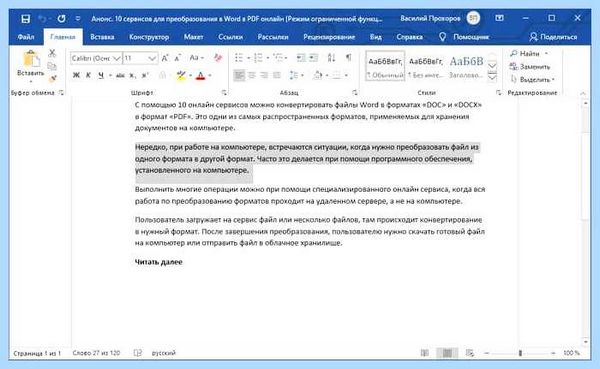This screenshot has height=369, width=600.
Task: Open the Выделить select dropdown
Action: [x=533, y=80]
